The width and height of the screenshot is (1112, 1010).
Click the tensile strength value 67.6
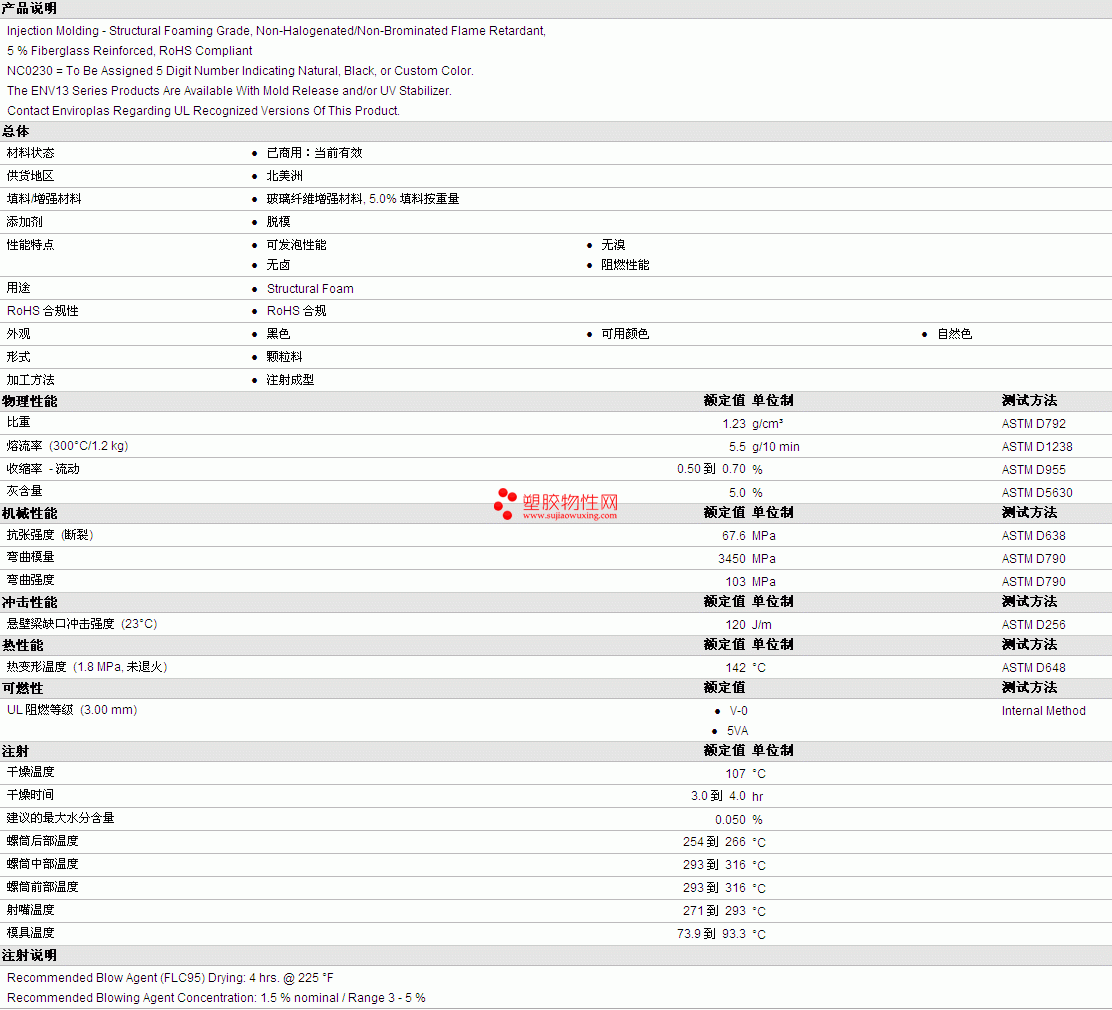coord(734,536)
